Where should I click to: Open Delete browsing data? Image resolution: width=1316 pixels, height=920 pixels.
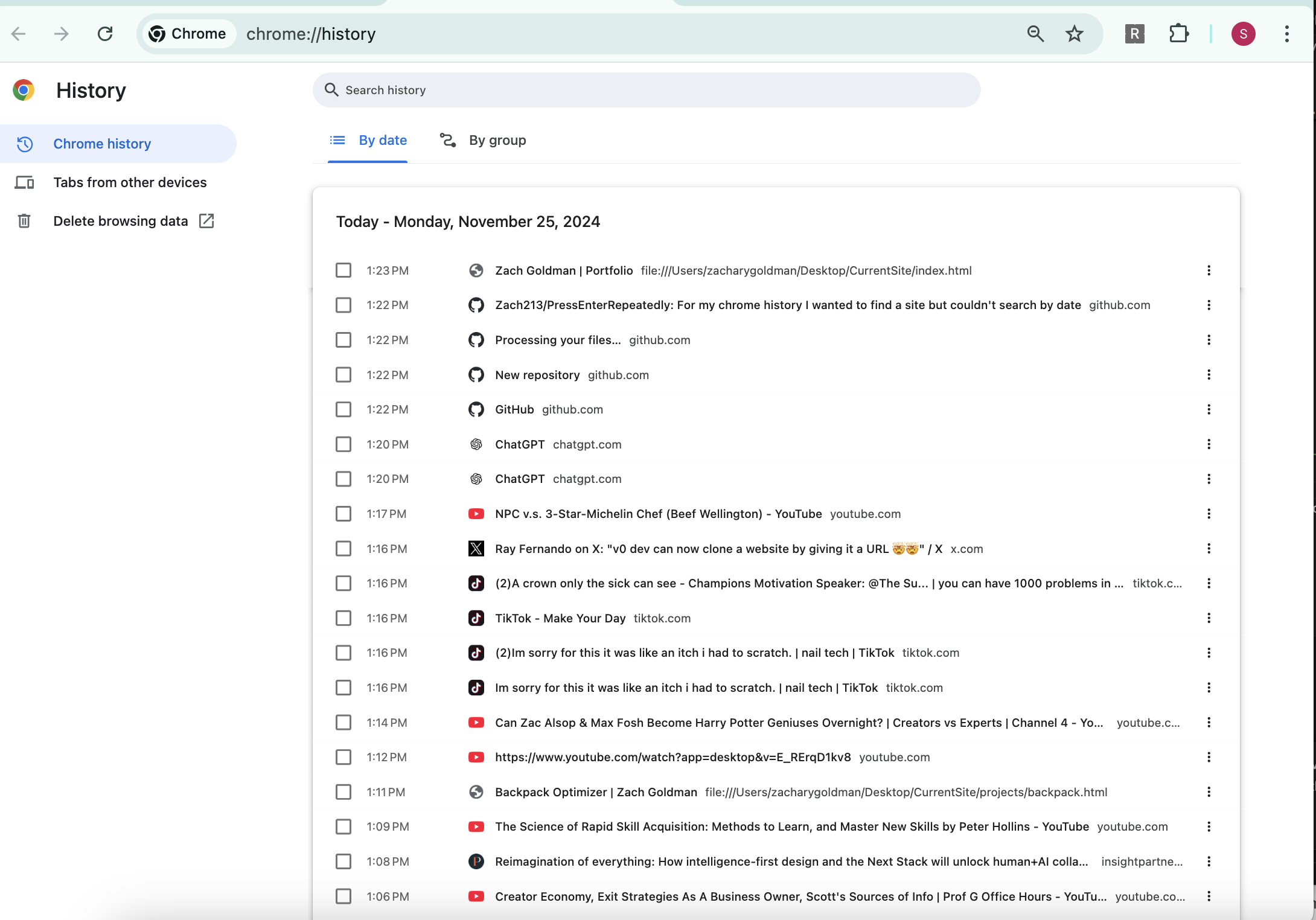118,221
